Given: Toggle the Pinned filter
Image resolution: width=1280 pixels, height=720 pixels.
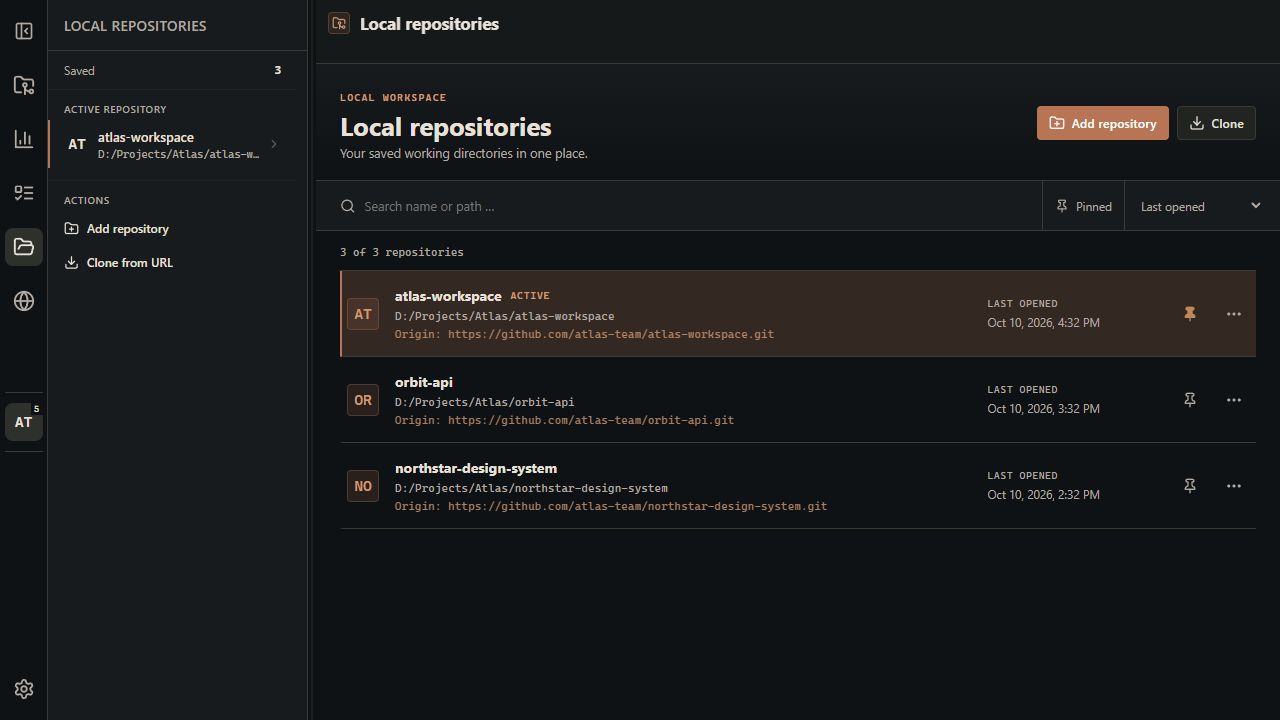Looking at the screenshot, I should click(1084, 206).
